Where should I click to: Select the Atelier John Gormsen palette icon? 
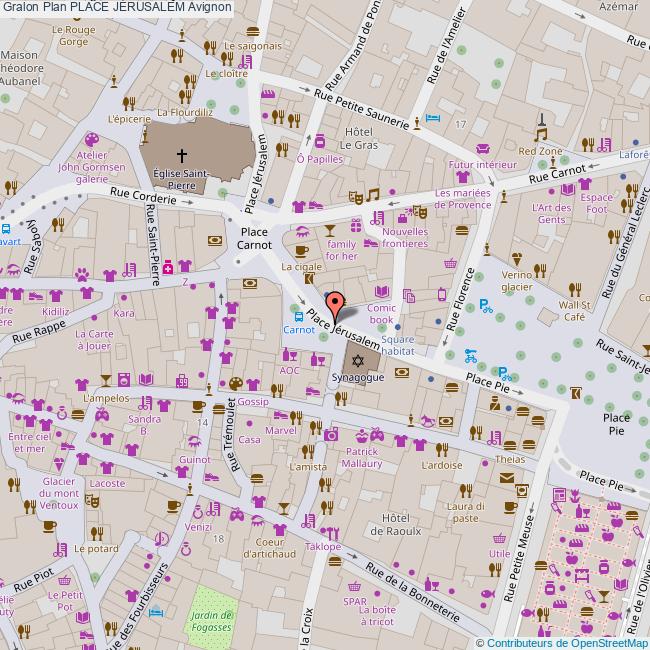[91, 140]
